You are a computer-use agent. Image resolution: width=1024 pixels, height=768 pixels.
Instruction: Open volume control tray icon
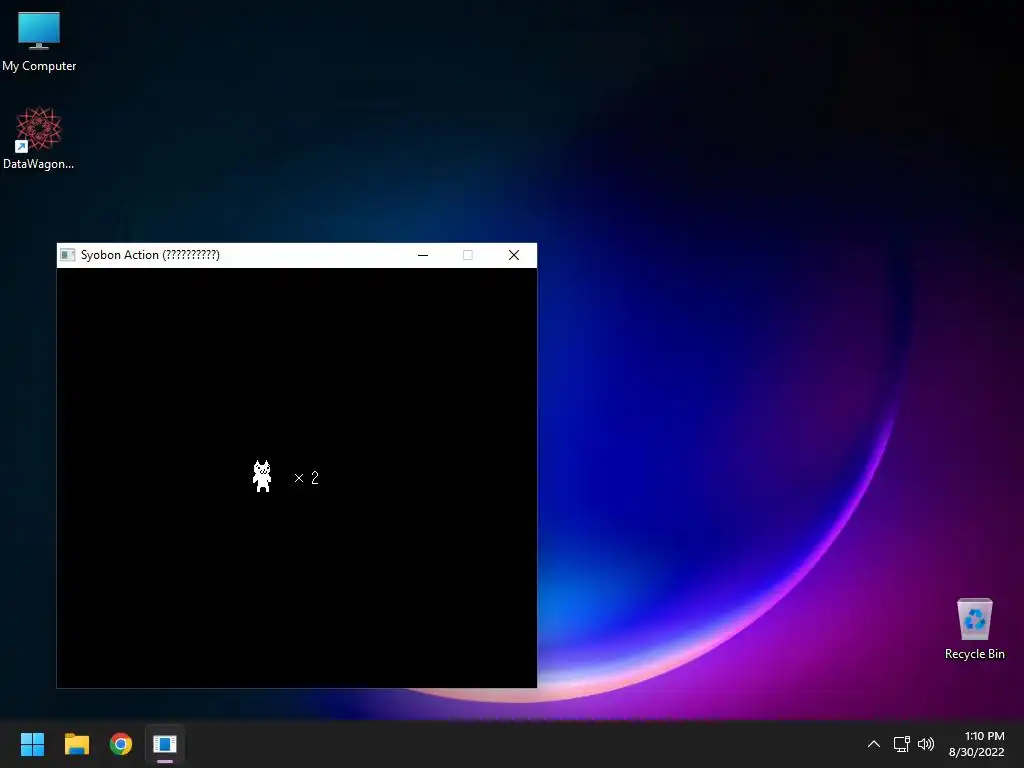(x=926, y=744)
